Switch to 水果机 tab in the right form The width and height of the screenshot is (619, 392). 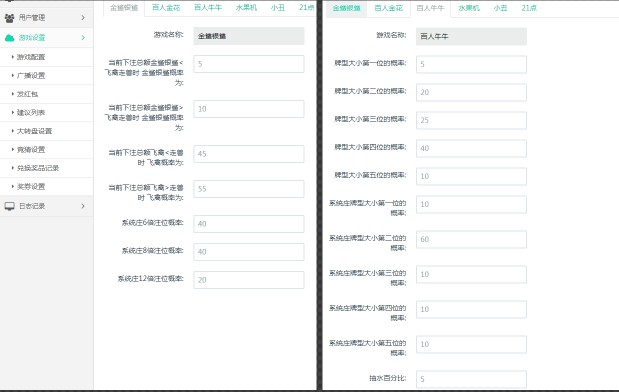coord(469,8)
